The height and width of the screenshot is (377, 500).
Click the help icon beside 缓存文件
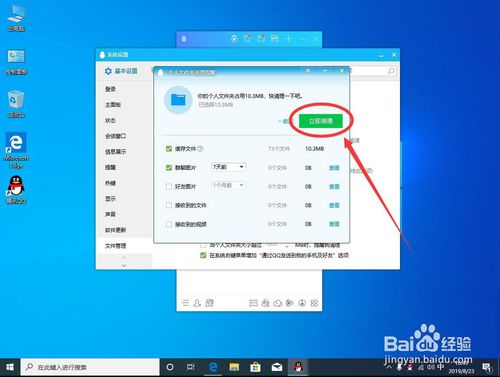pos(200,149)
